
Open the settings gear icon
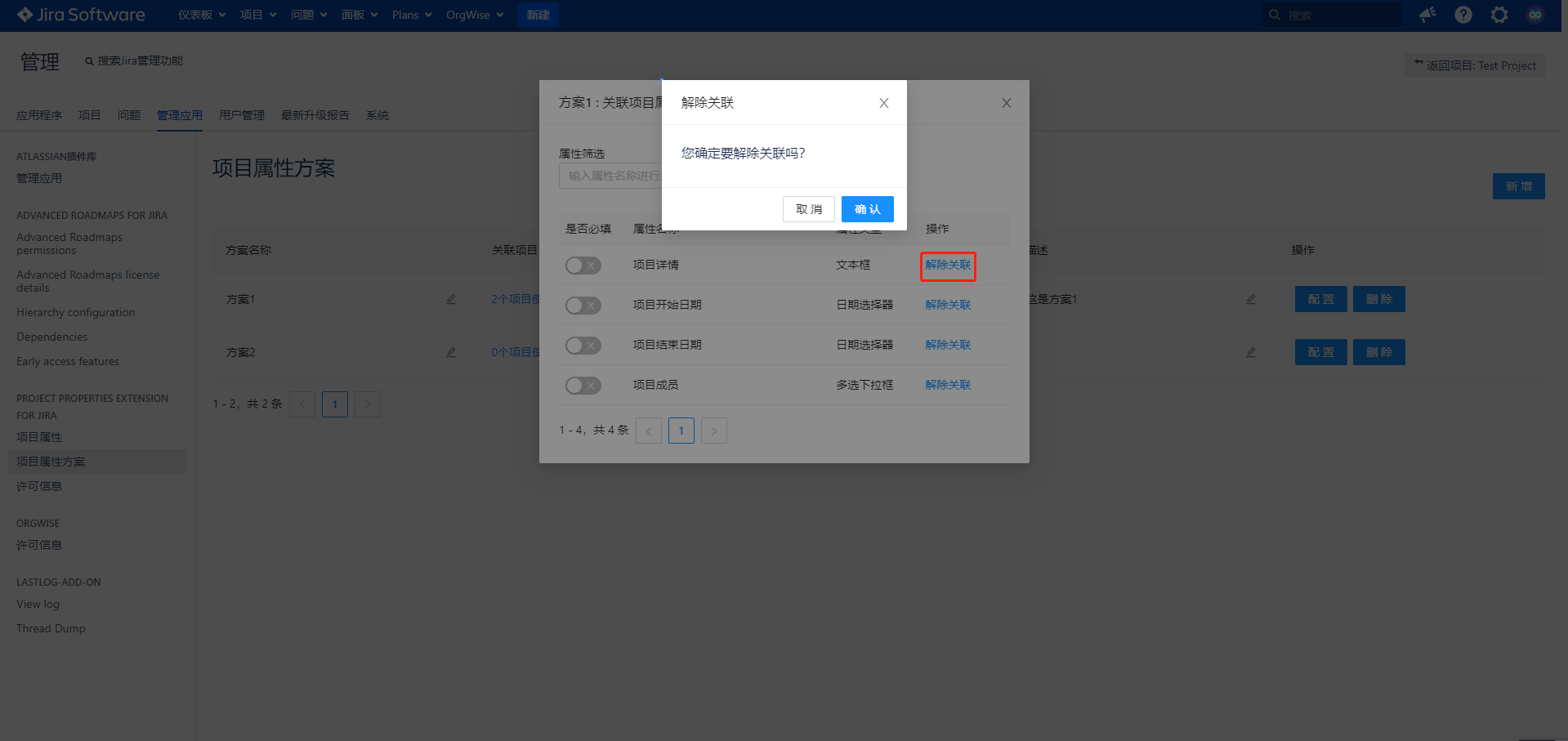click(x=1499, y=15)
